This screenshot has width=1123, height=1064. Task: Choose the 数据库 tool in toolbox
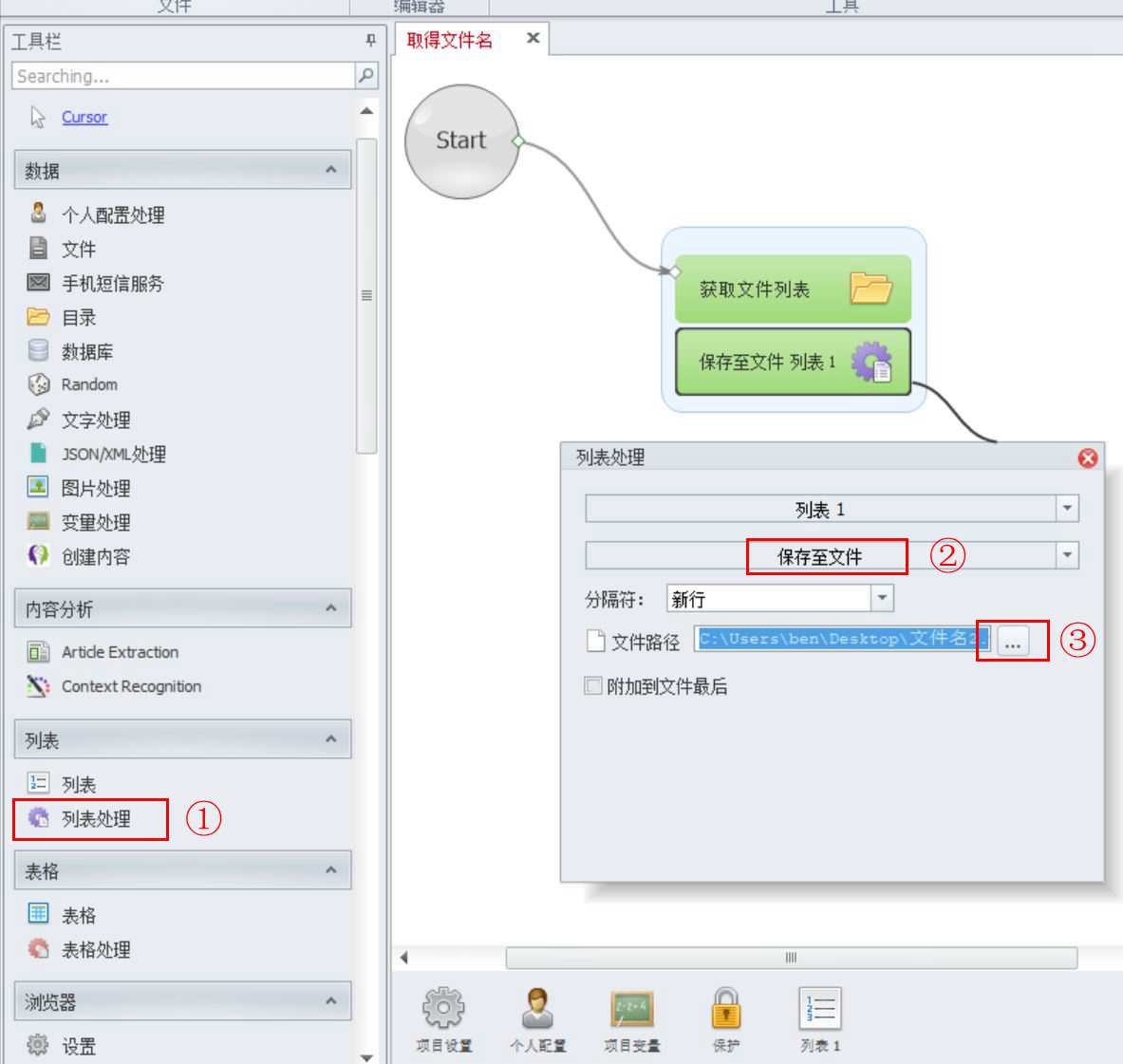[x=86, y=352]
